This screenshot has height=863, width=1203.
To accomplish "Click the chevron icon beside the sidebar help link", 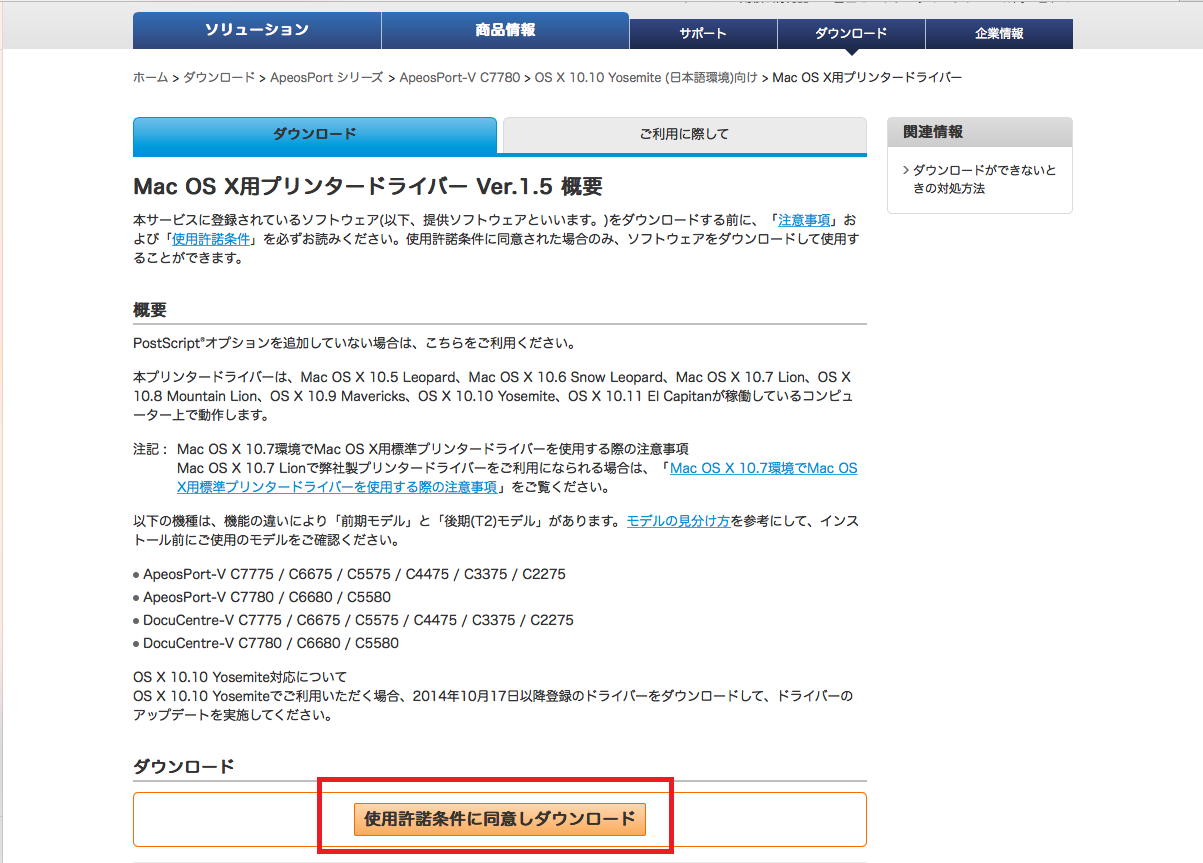I will coord(905,171).
